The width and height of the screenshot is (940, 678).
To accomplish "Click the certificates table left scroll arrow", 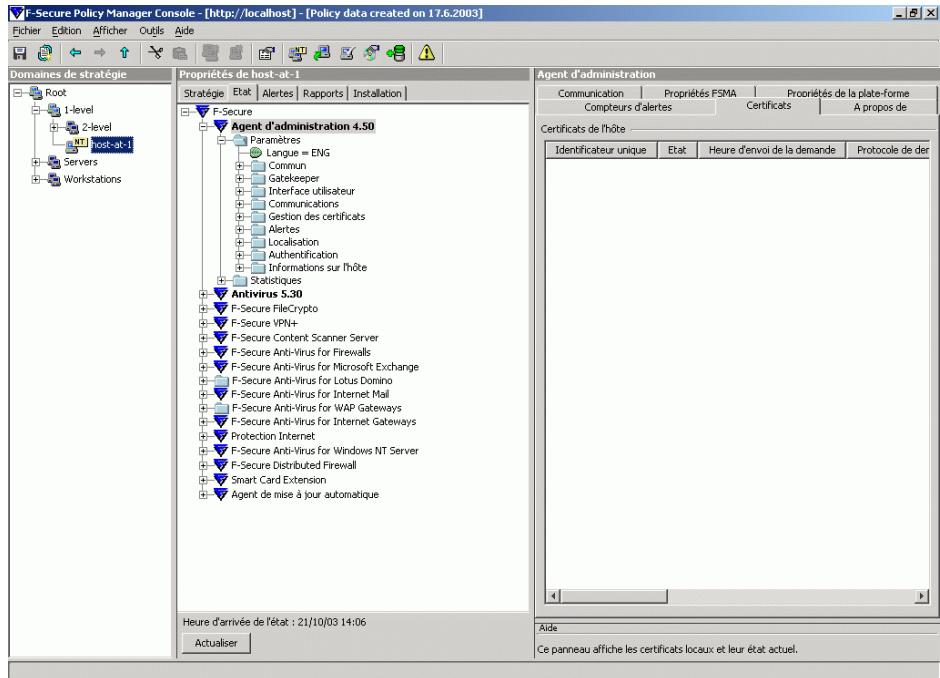I will tap(553, 596).
